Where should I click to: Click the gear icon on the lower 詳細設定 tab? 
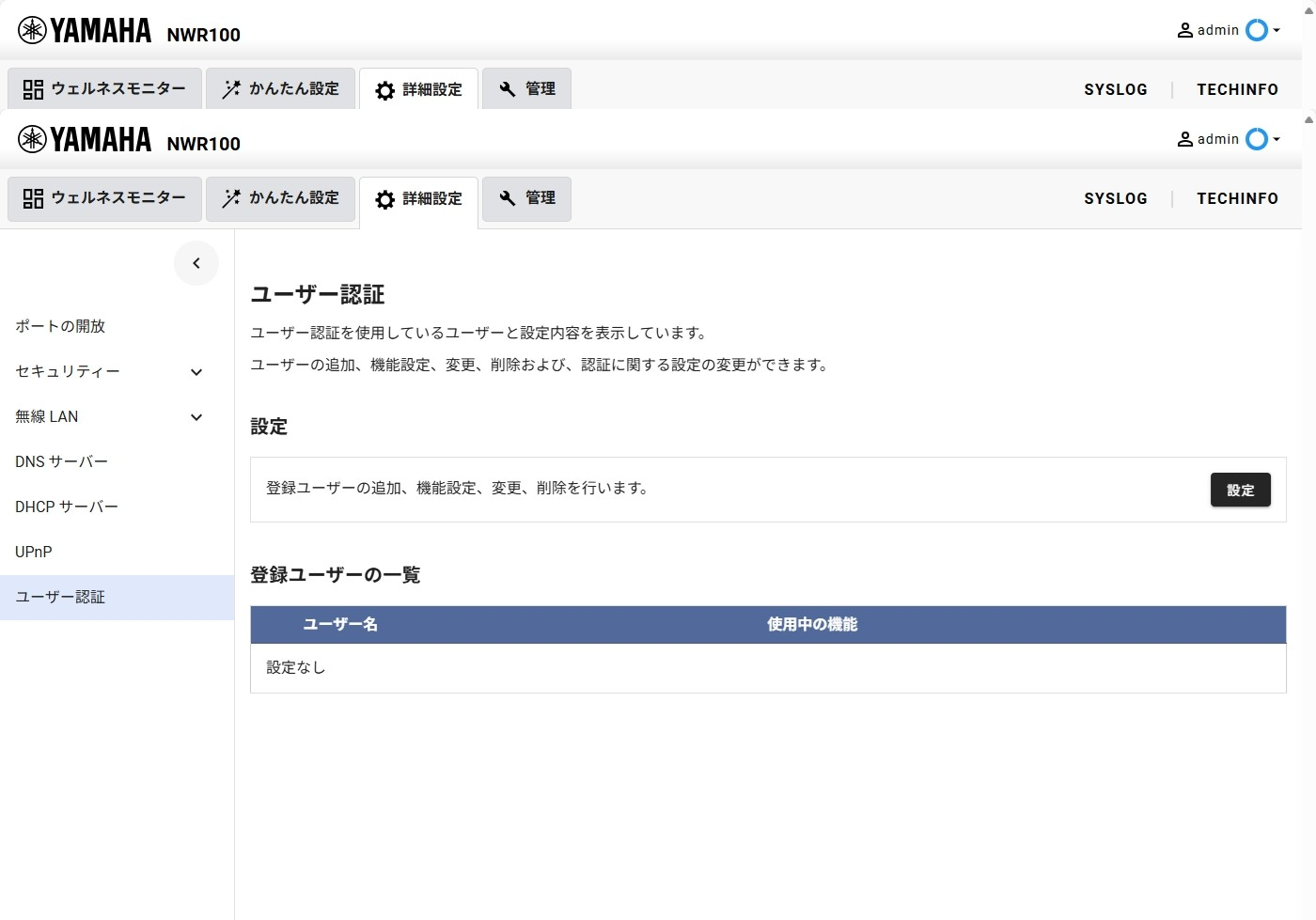pos(385,199)
